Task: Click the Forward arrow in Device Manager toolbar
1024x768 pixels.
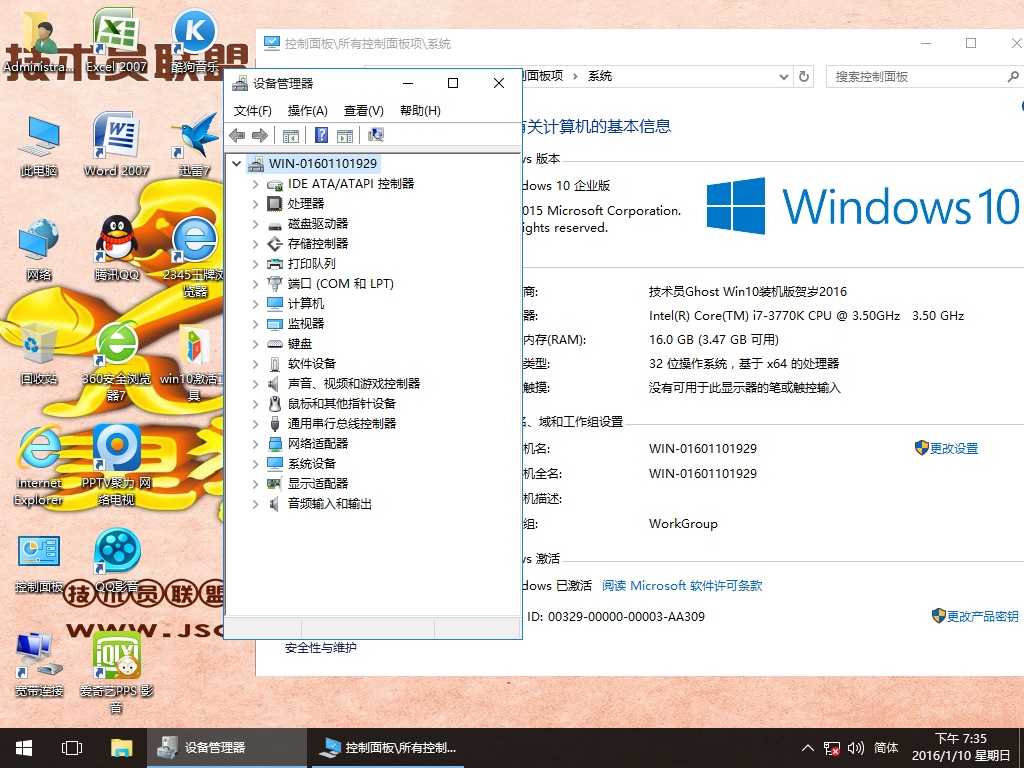Action: pos(260,135)
